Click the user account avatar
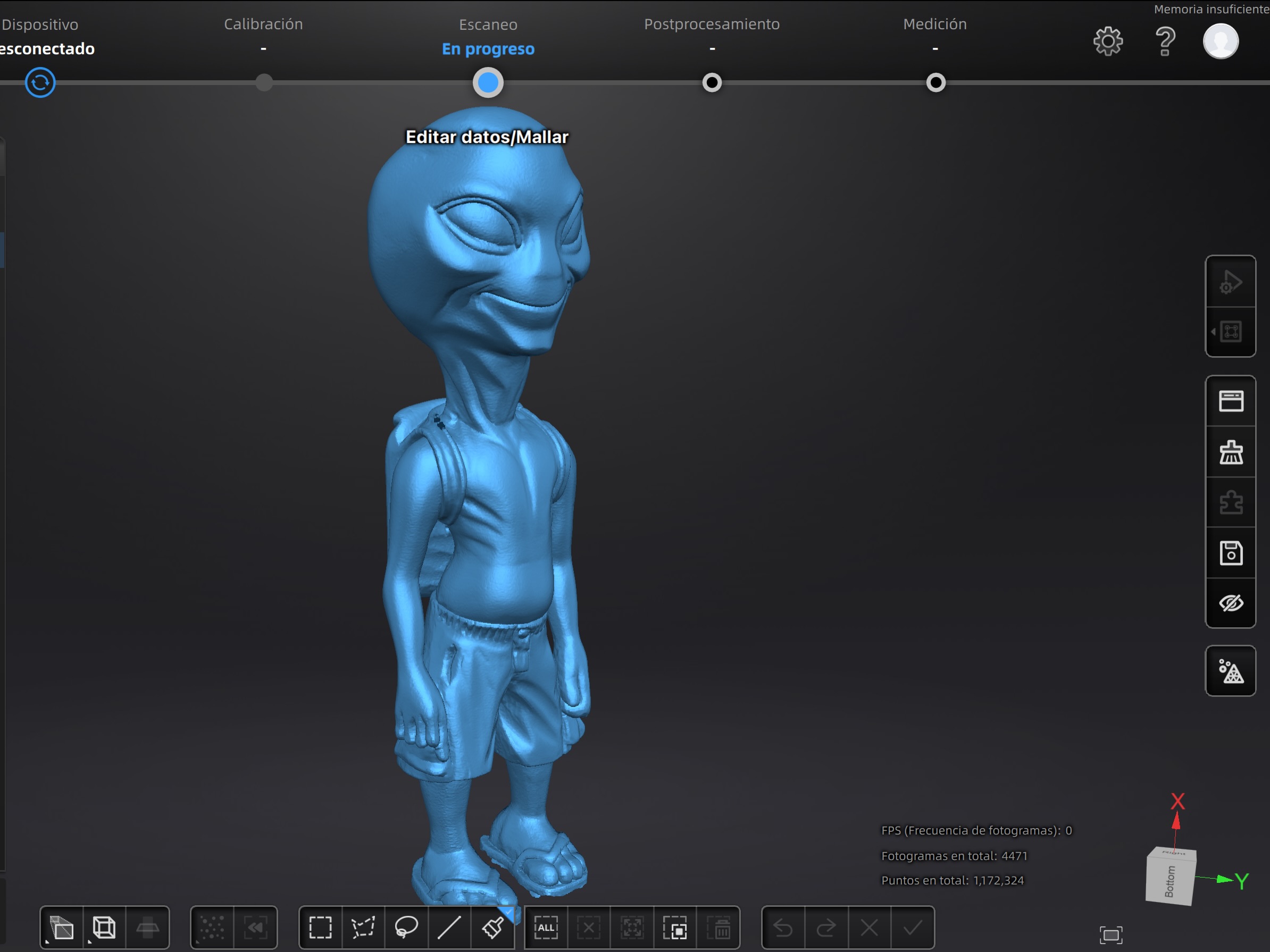 [x=1221, y=41]
